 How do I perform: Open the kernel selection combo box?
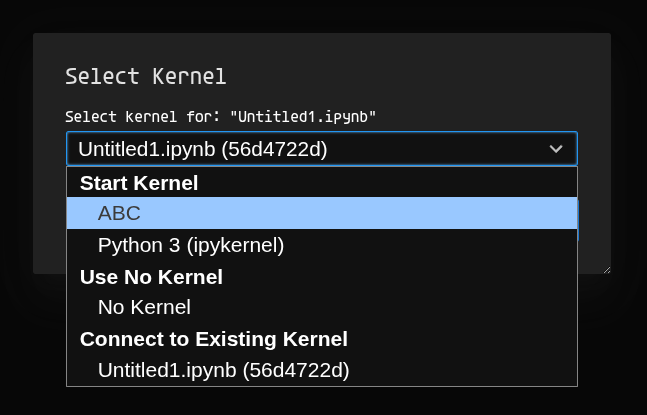pos(321,149)
